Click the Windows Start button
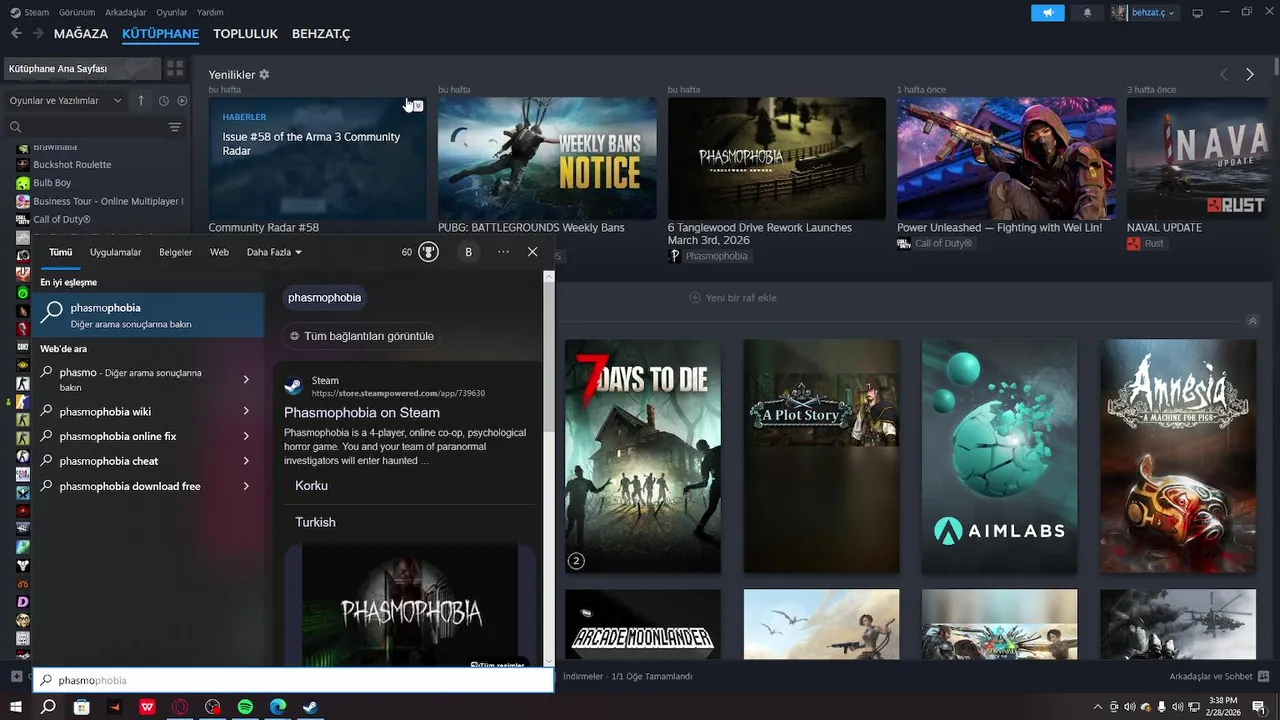 15,707
